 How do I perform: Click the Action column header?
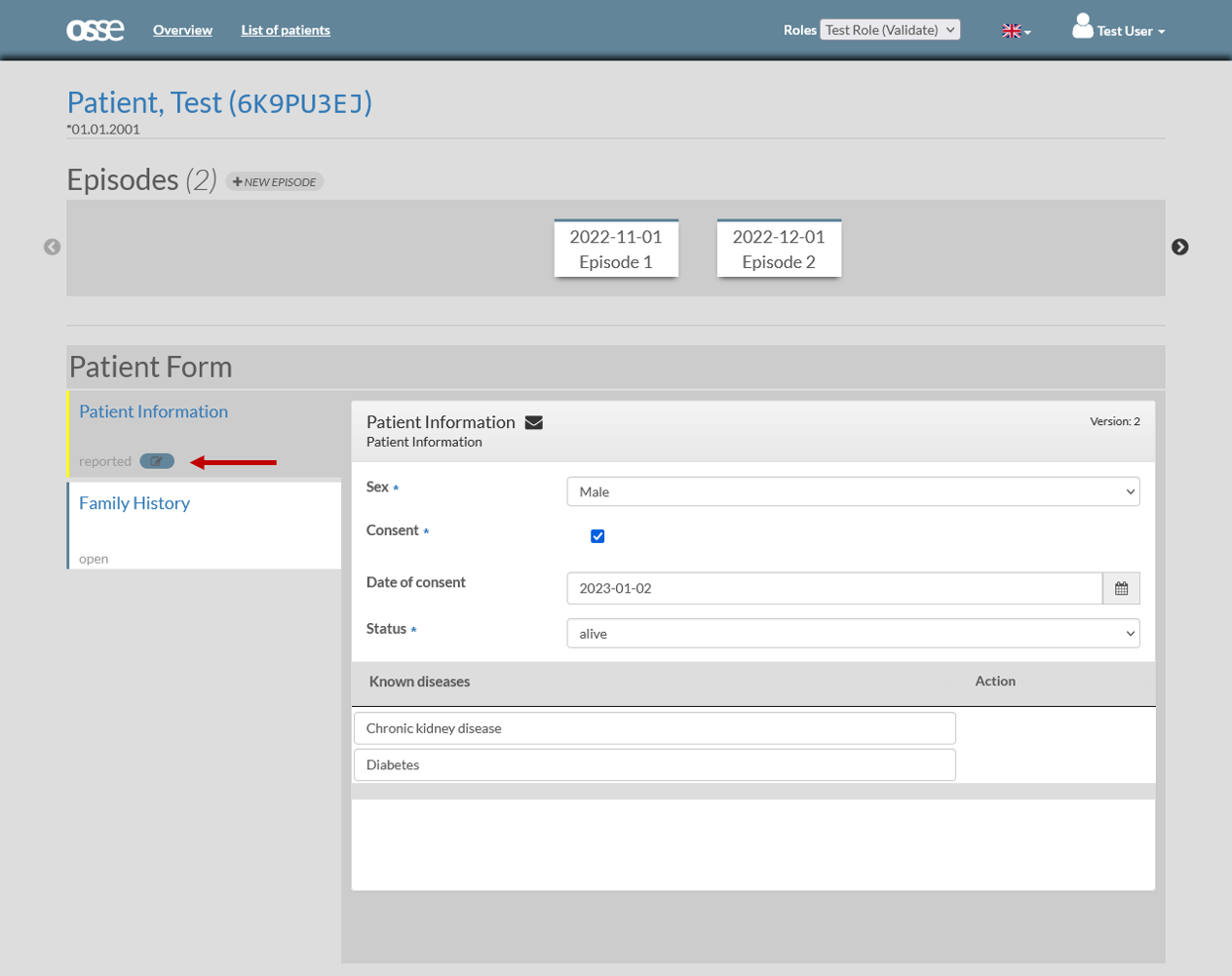pyautogui.click(x=995, y=682)
